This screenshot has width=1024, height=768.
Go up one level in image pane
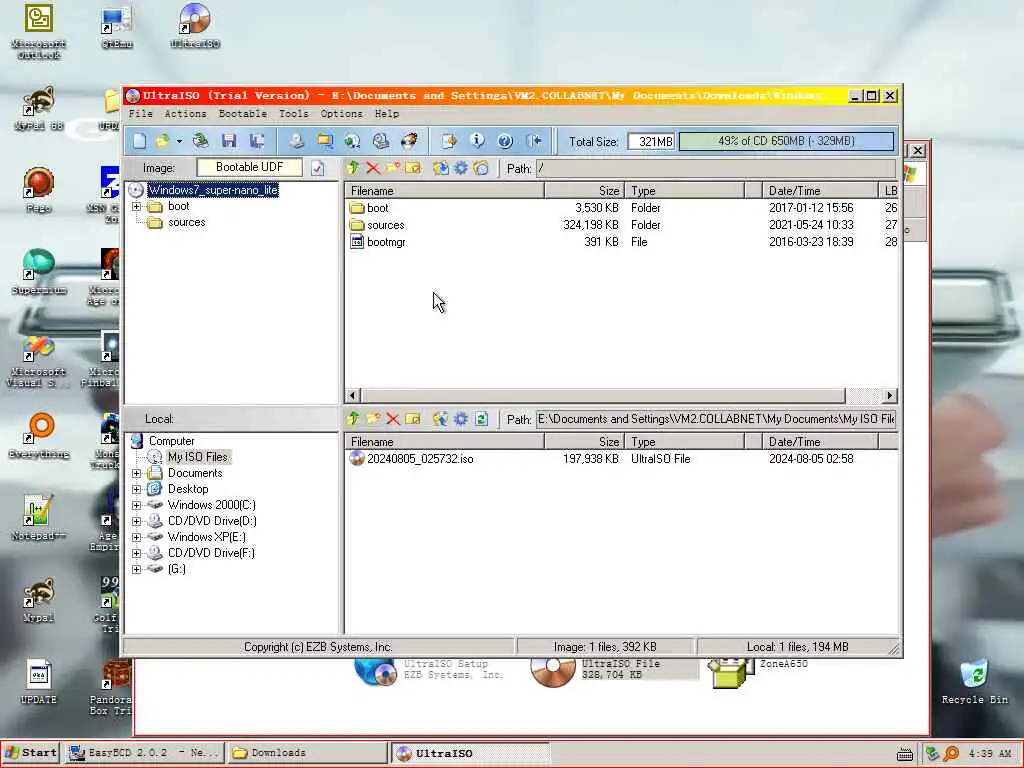(353, 168)
